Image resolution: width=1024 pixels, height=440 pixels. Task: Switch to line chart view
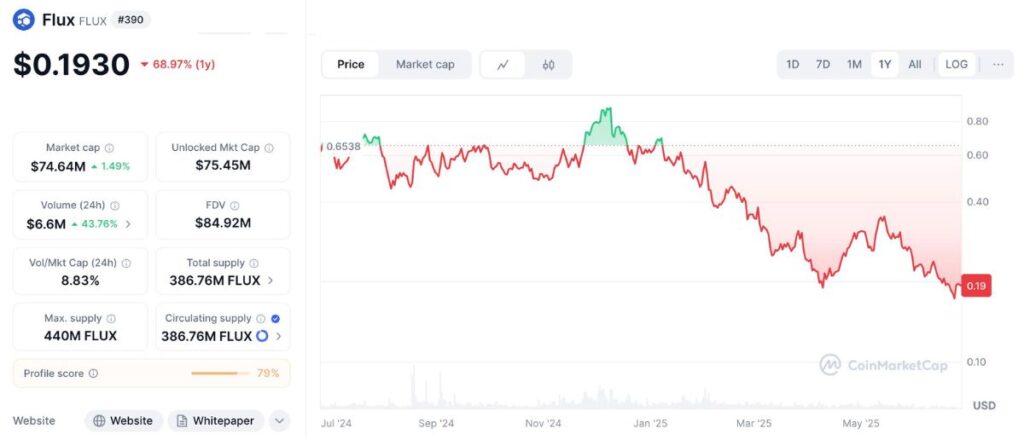503,65
